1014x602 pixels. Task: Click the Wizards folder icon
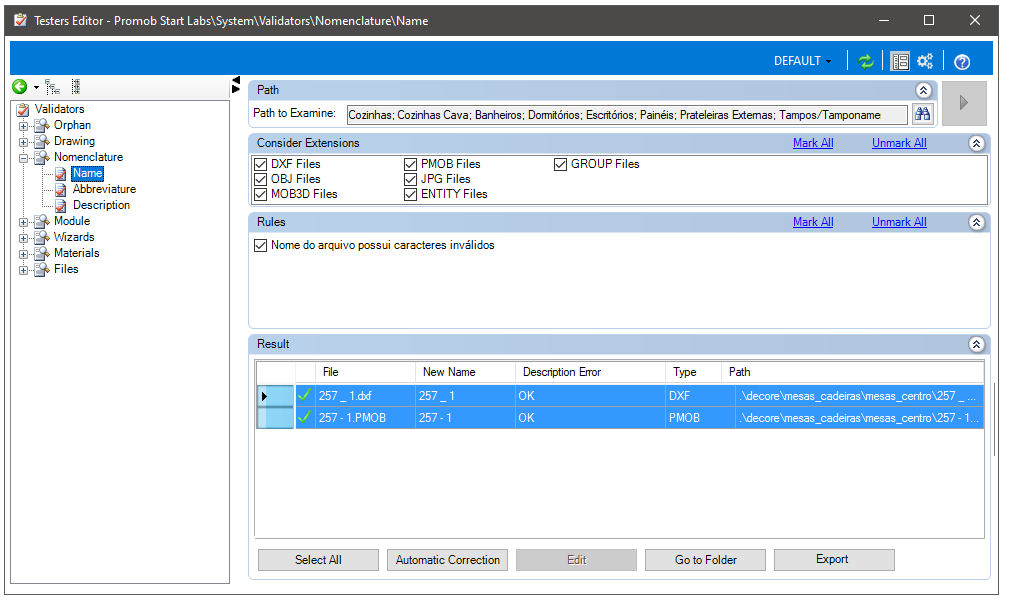[42, 237]
